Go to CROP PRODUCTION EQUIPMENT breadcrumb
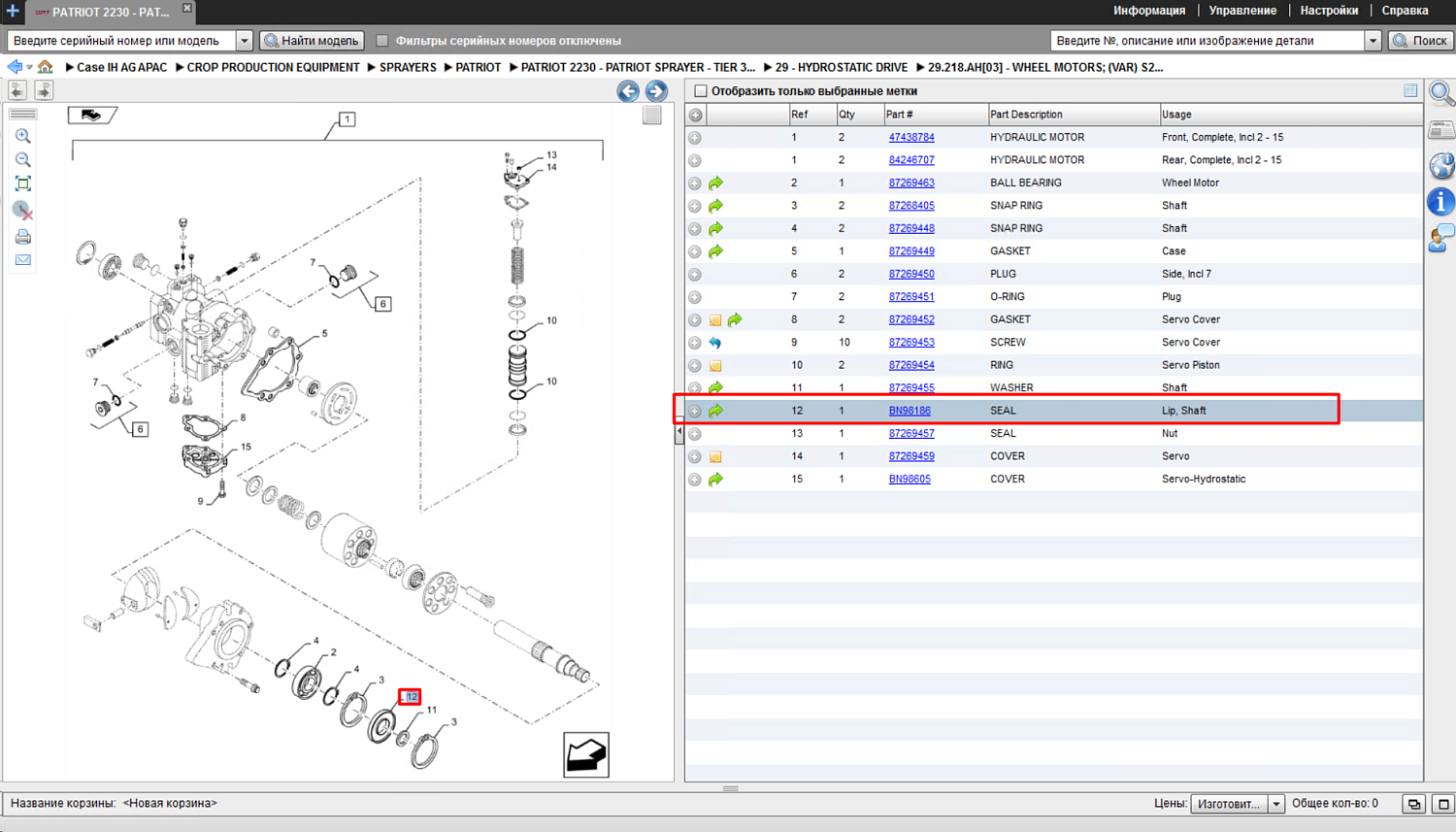 coord(273,67)
